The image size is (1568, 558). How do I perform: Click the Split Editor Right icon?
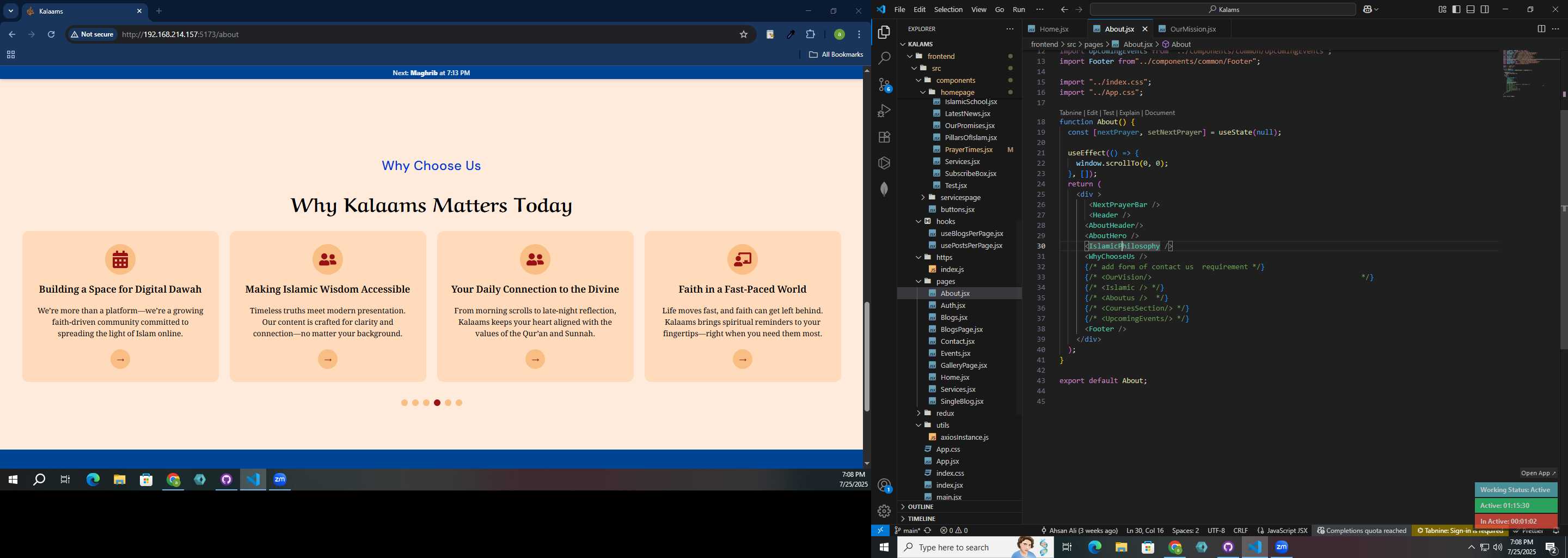coord(1541,29)
